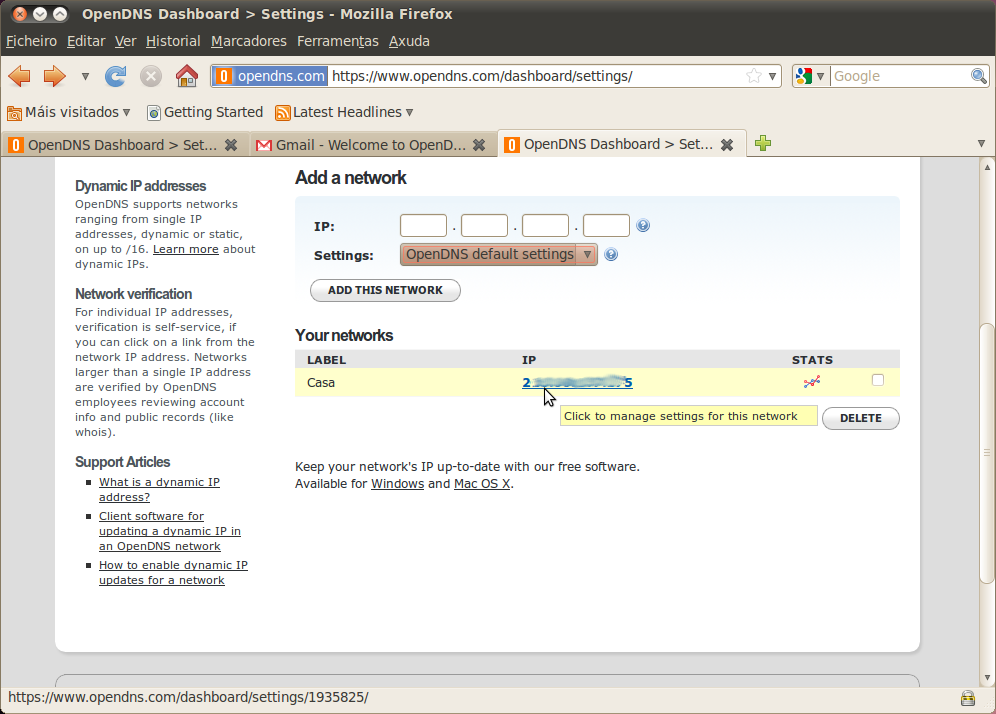996x714 pixels.
Task: Focus the Google search box
Action: pyautogui.click(x=901, y=76)
